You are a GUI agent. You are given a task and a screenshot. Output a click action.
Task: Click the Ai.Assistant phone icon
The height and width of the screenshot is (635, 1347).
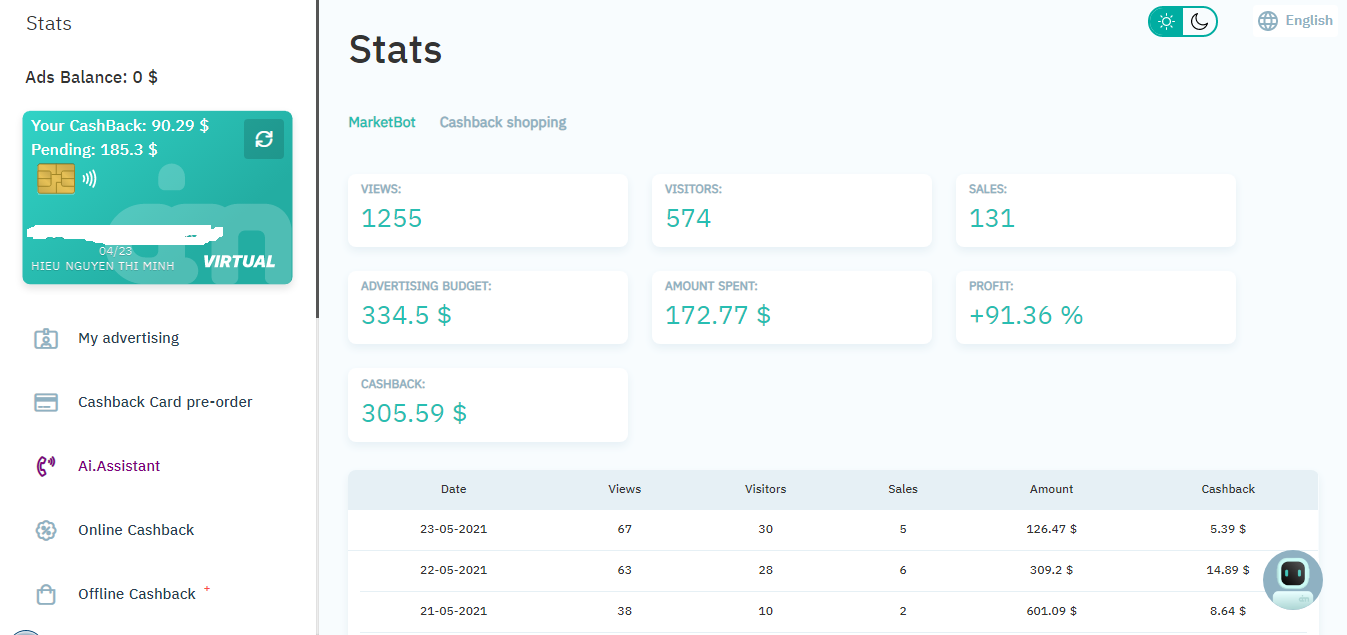46,466
